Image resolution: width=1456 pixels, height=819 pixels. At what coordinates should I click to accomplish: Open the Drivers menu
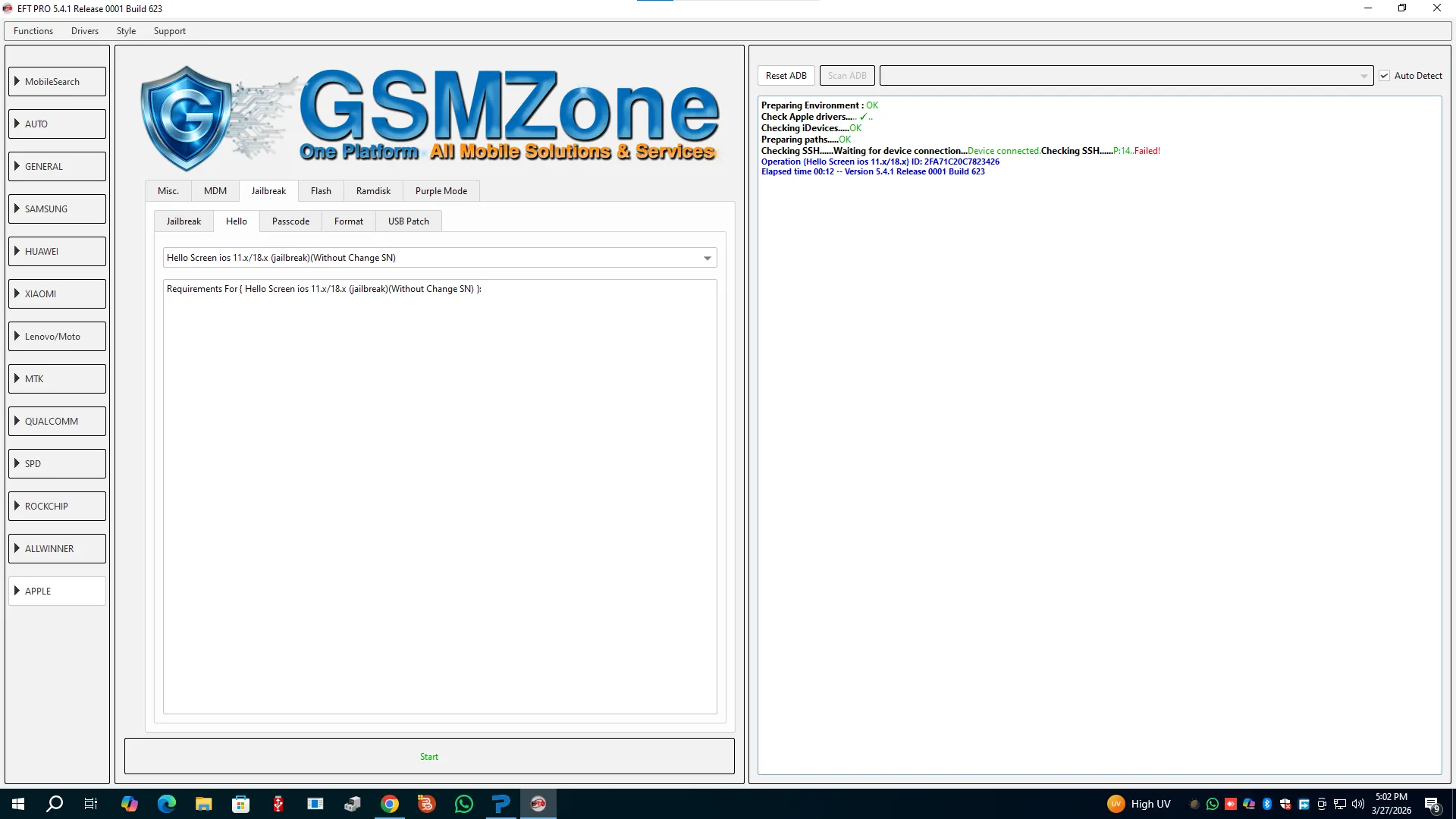pyautogui.click(x=85, y=31)
